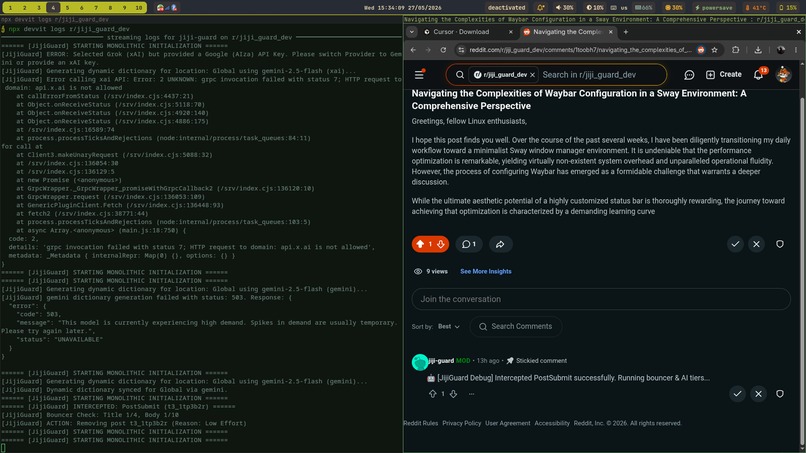Remove the post with the X mod icon
Image resolution: width=806 pixels, height=453 pixels.
click(x=756, y=244)
